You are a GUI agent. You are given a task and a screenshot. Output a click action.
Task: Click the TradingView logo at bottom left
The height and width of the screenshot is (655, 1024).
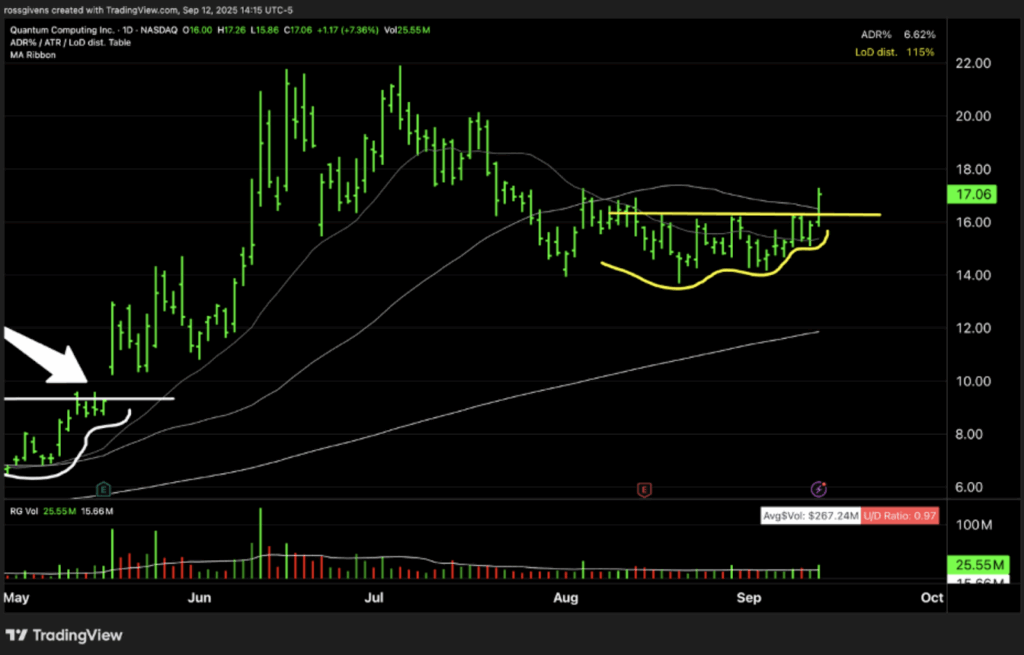click(x=64, y=635)
